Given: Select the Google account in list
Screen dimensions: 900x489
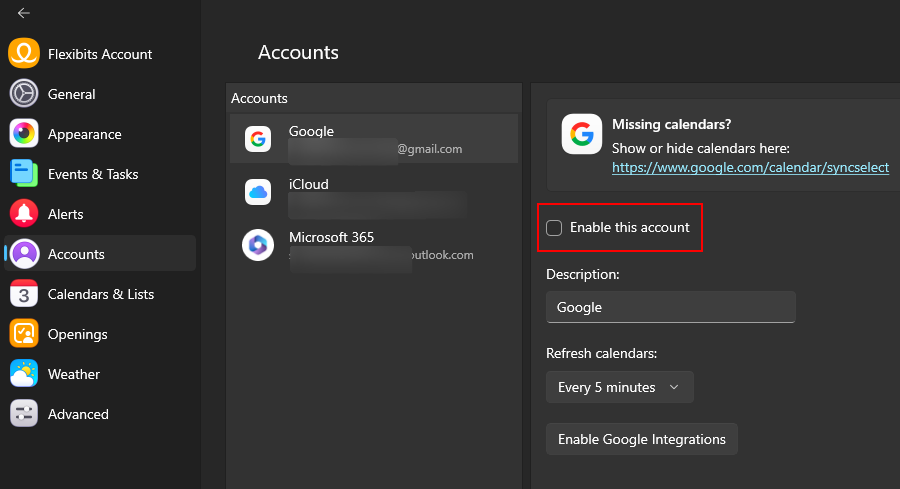Looking at the screenshot, I should click(373, 139).
